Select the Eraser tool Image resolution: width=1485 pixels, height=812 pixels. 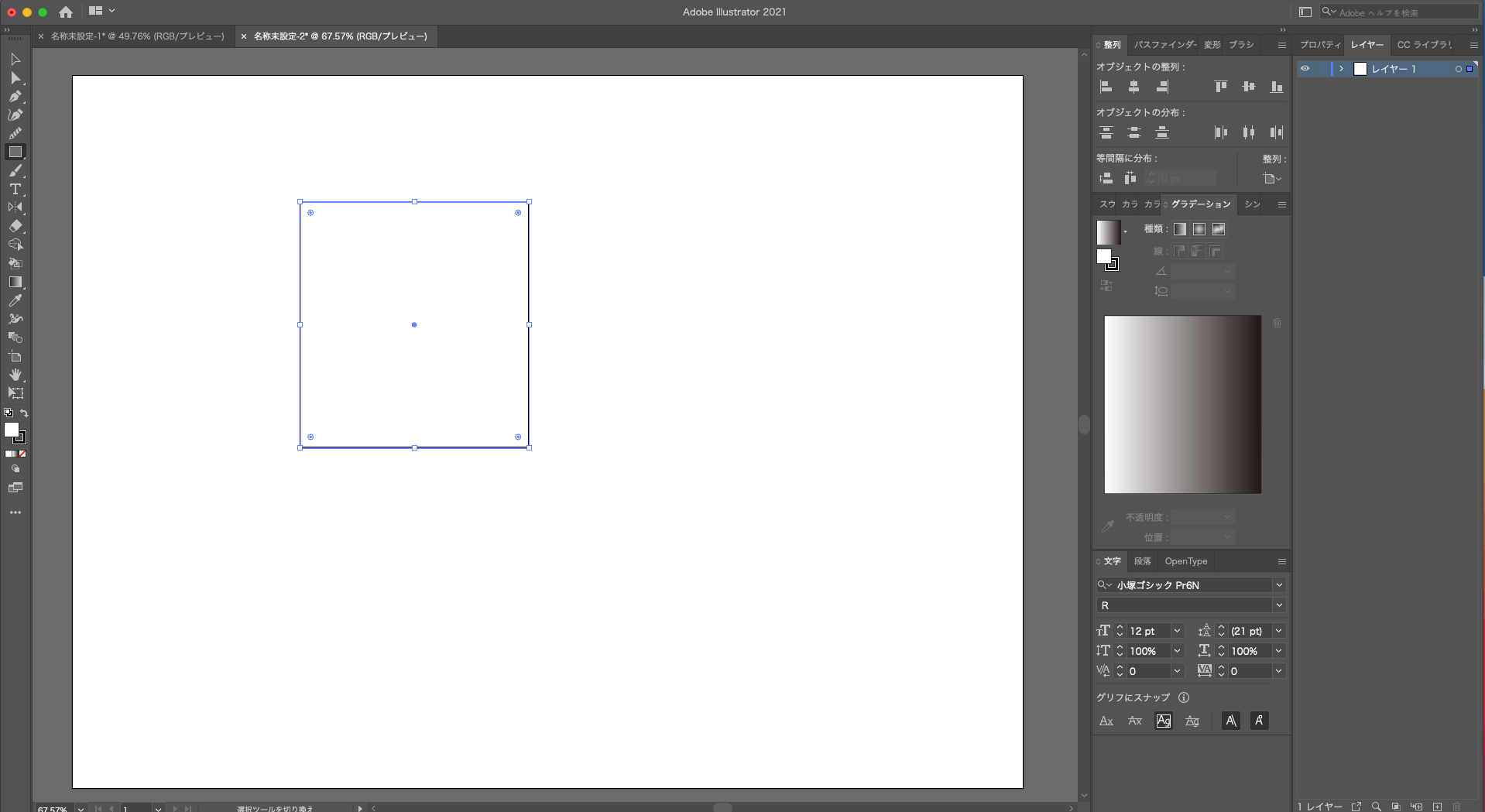15,226
